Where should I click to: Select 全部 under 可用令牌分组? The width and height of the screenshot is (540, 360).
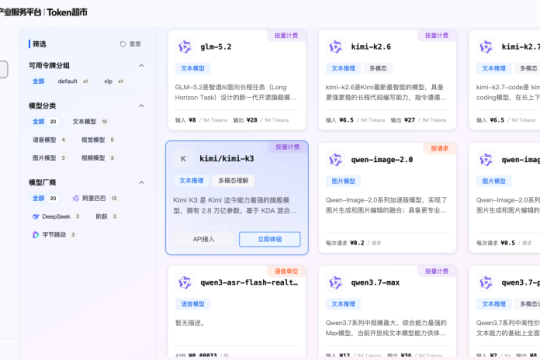[39, 81]
